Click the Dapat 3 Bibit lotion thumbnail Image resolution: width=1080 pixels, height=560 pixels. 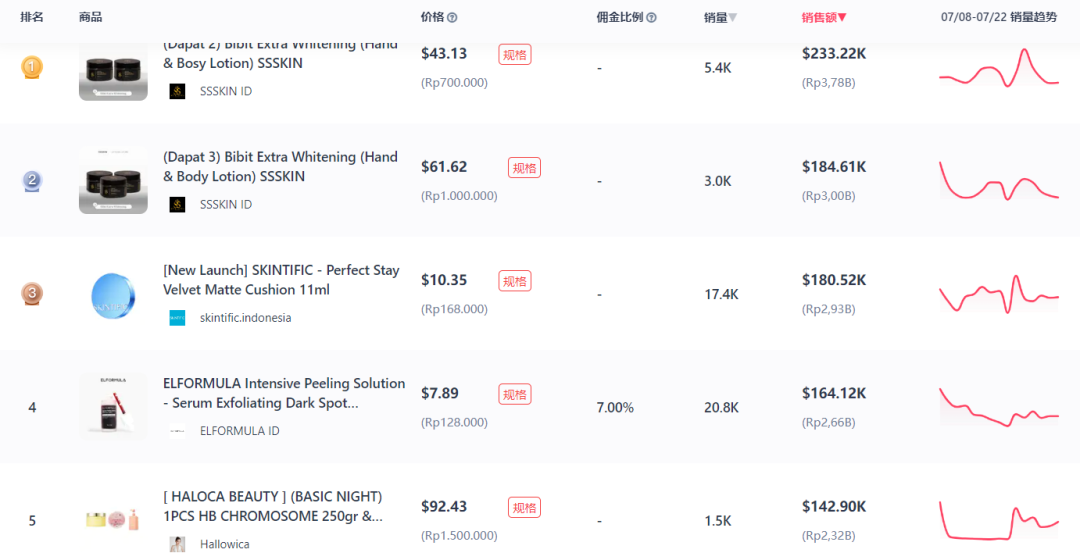113,180
